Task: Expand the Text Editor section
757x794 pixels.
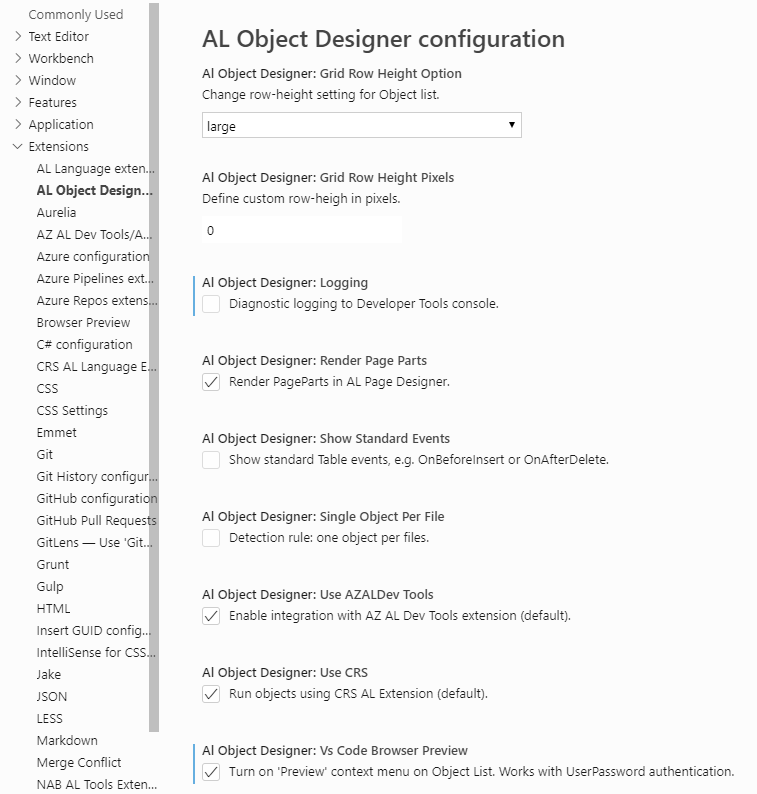Action: coord(18,36)
